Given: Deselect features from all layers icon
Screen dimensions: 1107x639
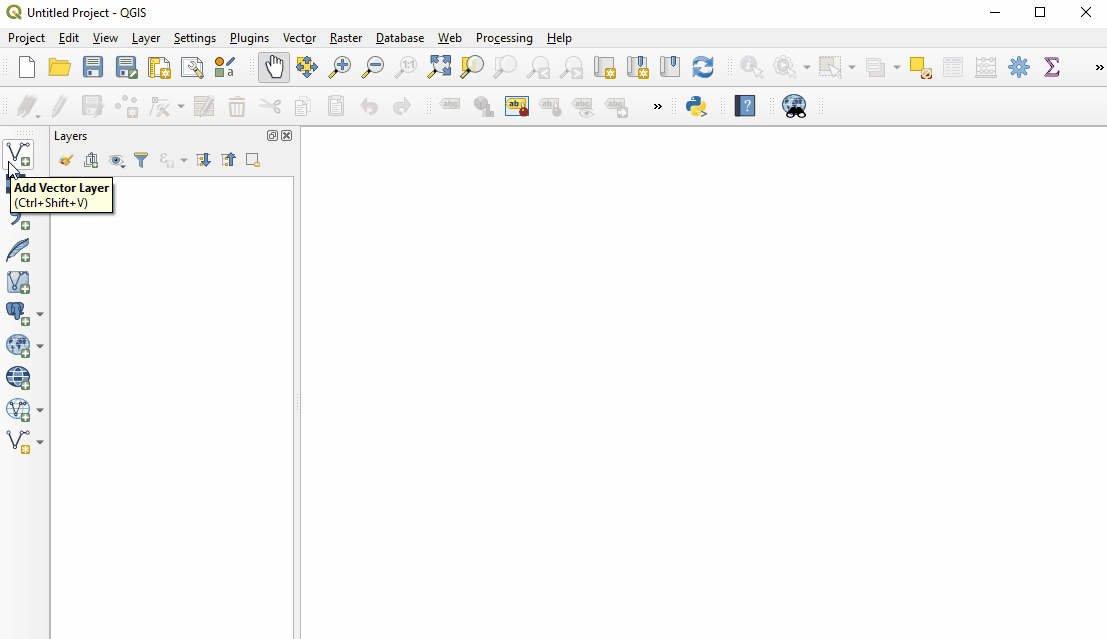Looking at the screenshot, I should 920,67.
